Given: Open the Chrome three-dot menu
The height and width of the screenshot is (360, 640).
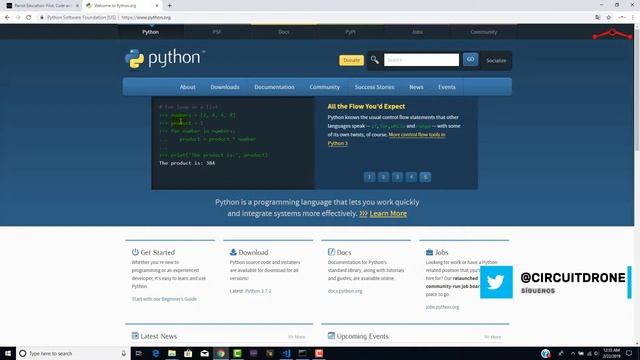Looking at the screenshot, I should click(633, 18).
